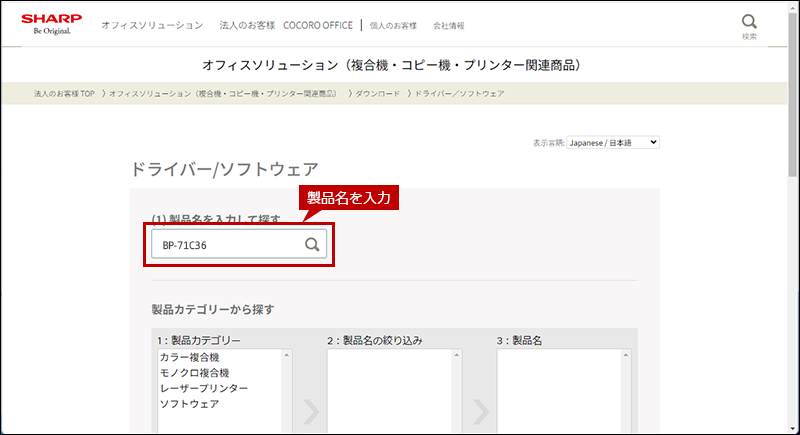Viewport: 800px width, 435px height.
Task: Open the オフィスソリューション menu item
Action: [x=152, y=25]
